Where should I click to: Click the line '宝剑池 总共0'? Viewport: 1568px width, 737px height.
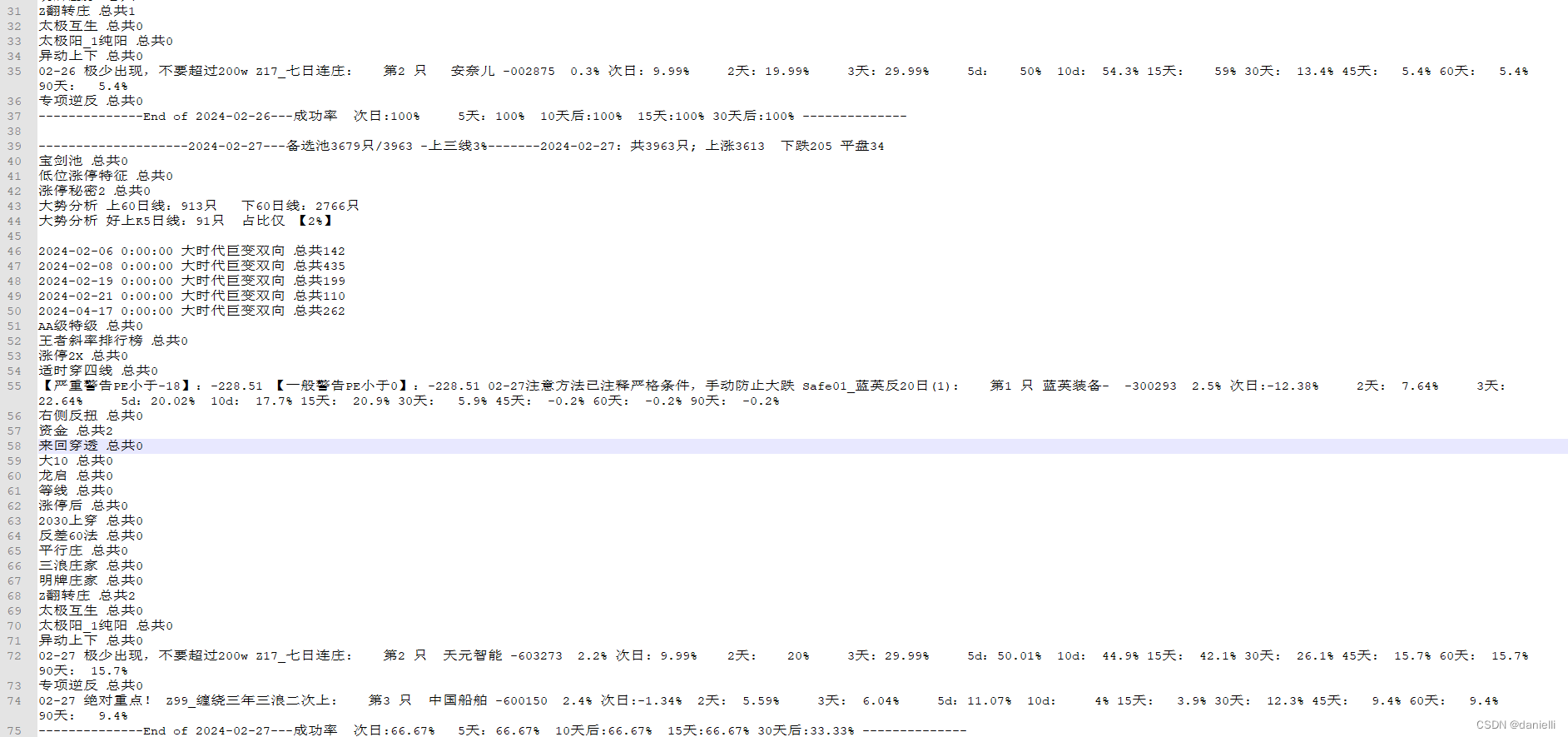tap(83, 161)
